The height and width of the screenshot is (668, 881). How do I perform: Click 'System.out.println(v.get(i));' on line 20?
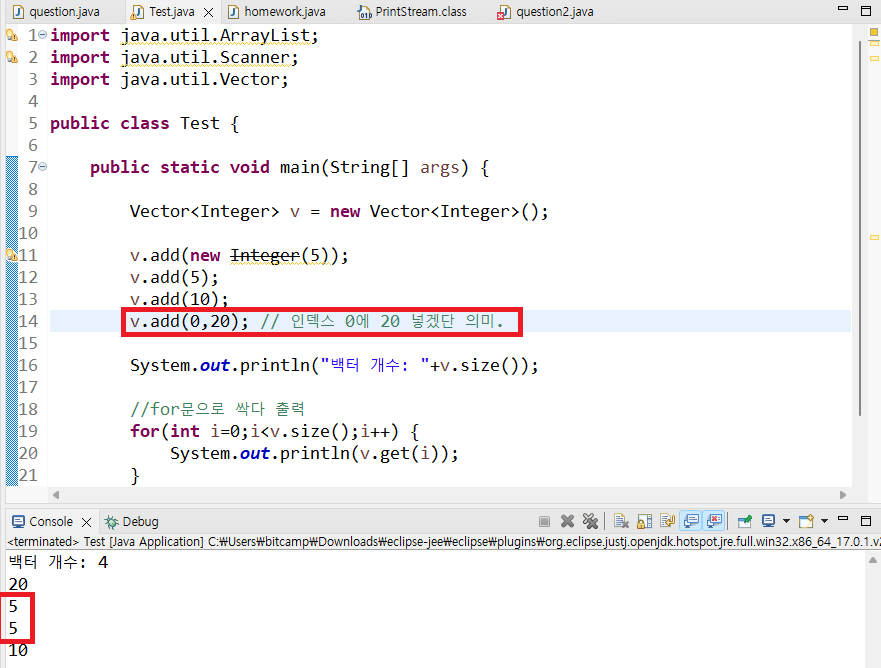point(314,453)
